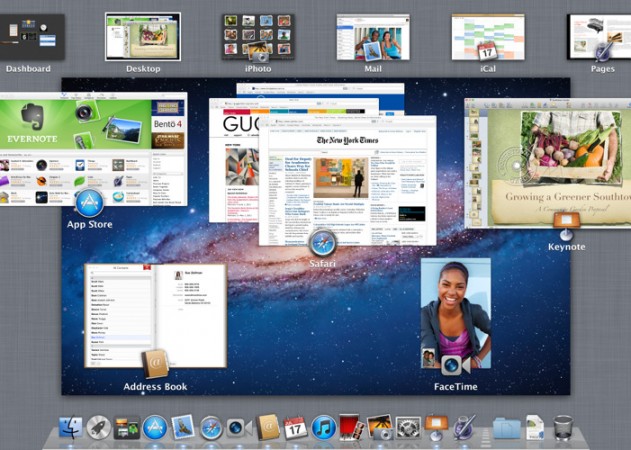Select the Keynote badge icon on presentation window

[x=566, y=225]
